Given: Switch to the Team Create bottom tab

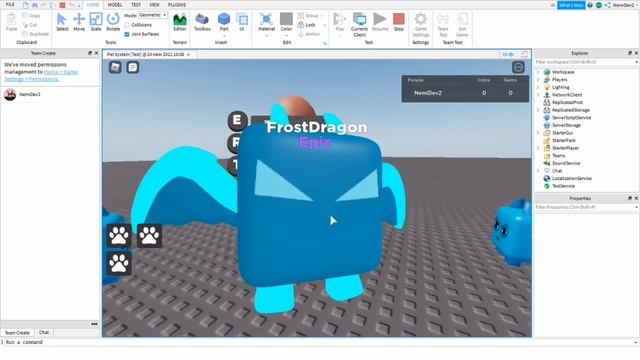Looking at the screenshot, I should (x=17, y=333).
